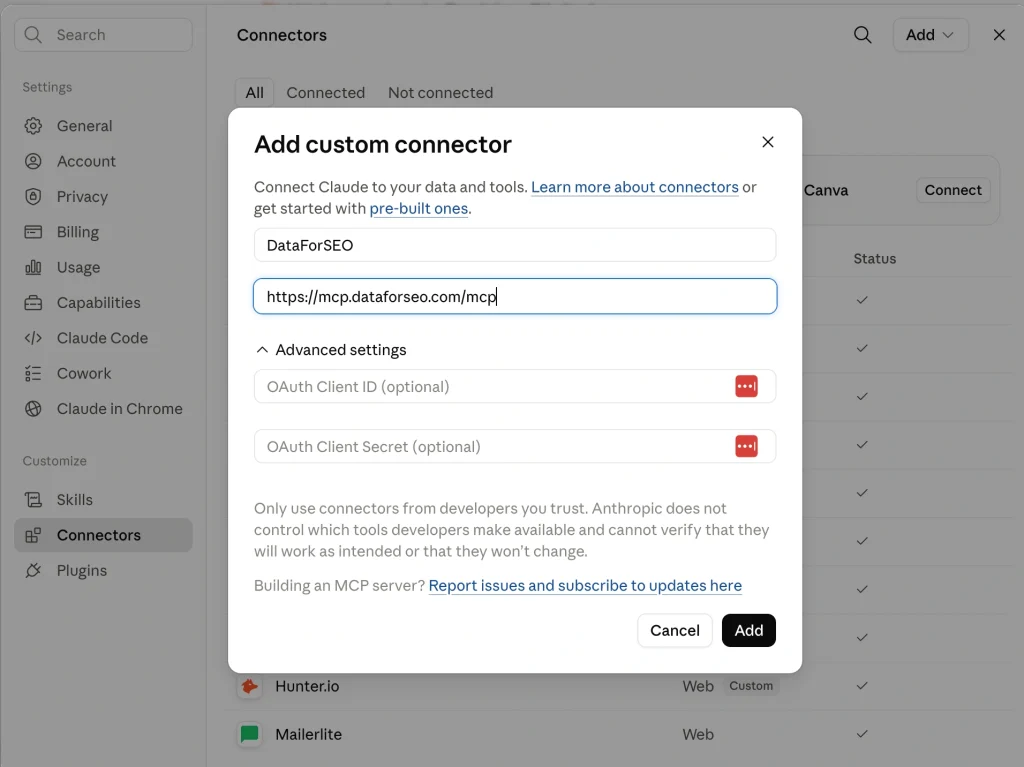Image resolution: width=1024 pixels, height=767 pixels.
Task: Open Claude Code settings
Action: [x=103, y=337]
